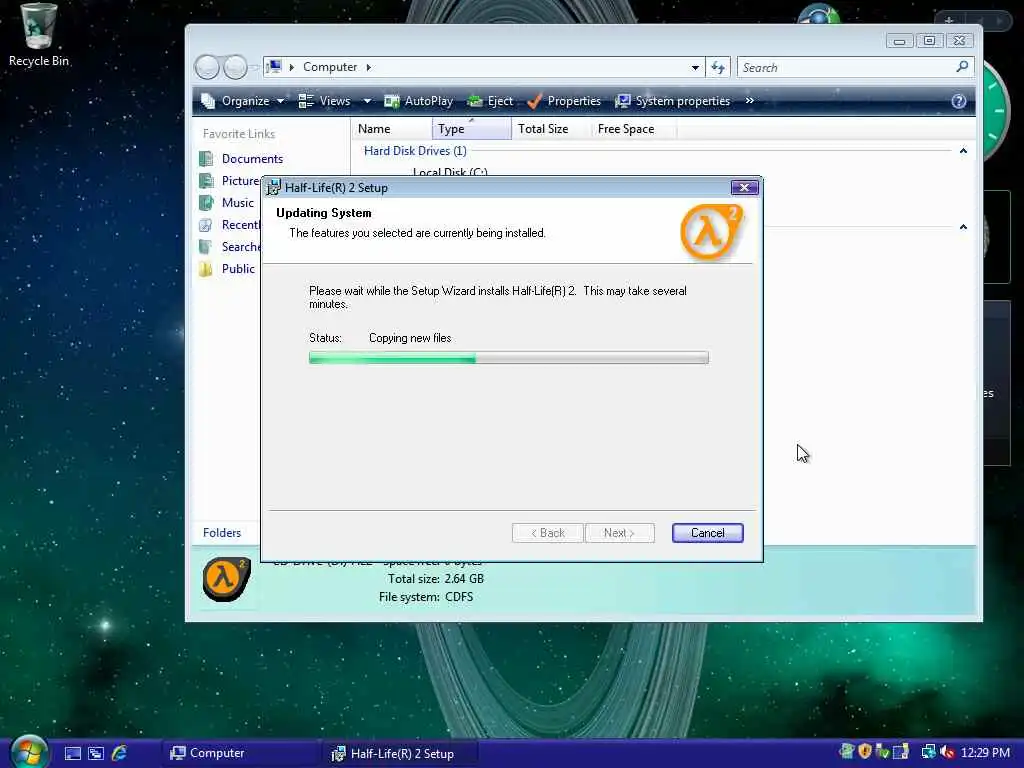Click the network tray icon
Viewport: 1024px width, 768px height.
(928, 752)
